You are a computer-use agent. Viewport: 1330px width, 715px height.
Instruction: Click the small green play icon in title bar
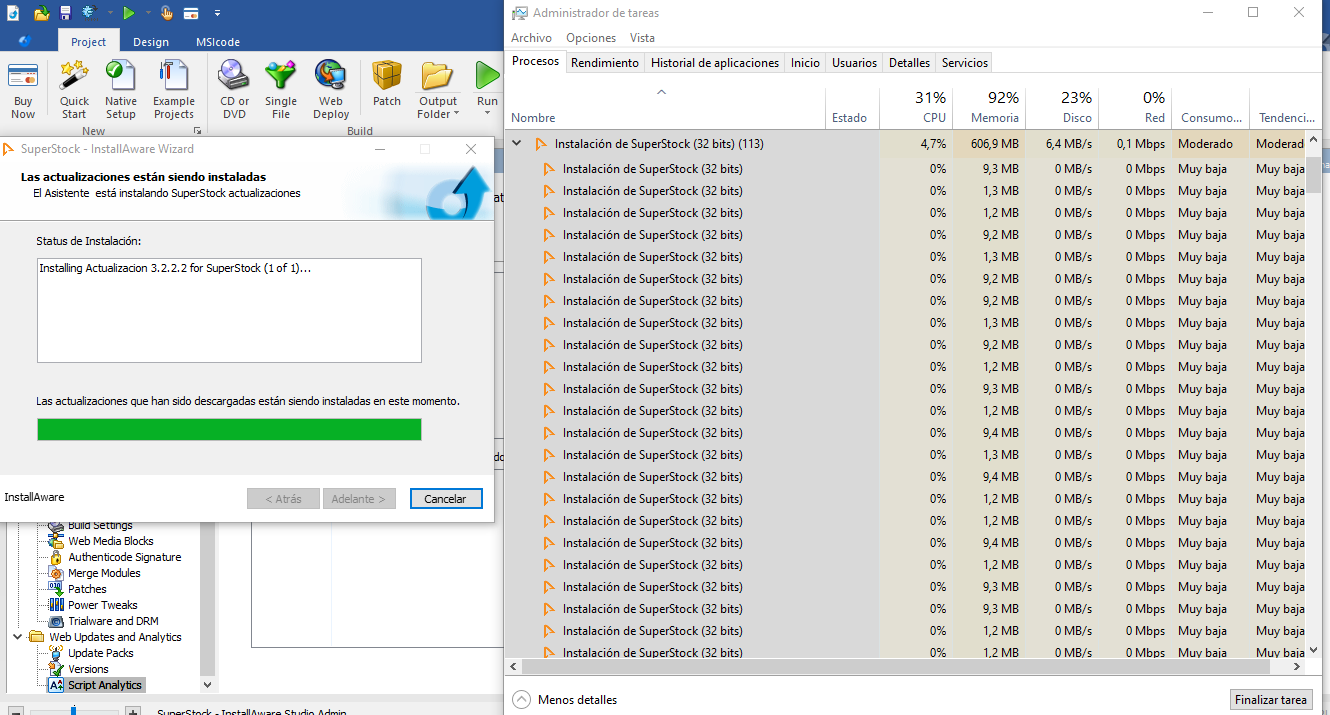(x=129, y=13)
